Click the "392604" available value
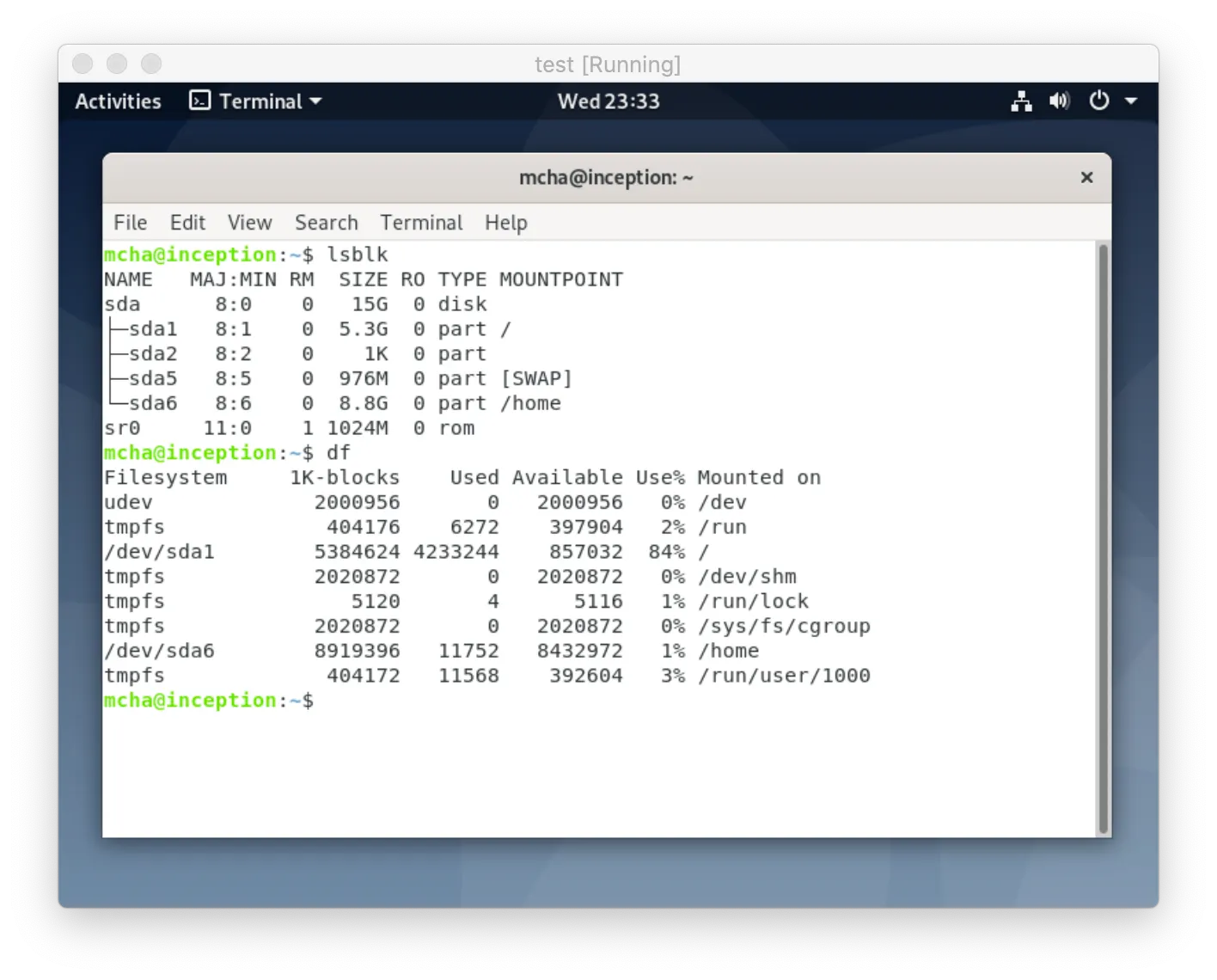This screenshot has width=1217, height=980. (586, 677)
